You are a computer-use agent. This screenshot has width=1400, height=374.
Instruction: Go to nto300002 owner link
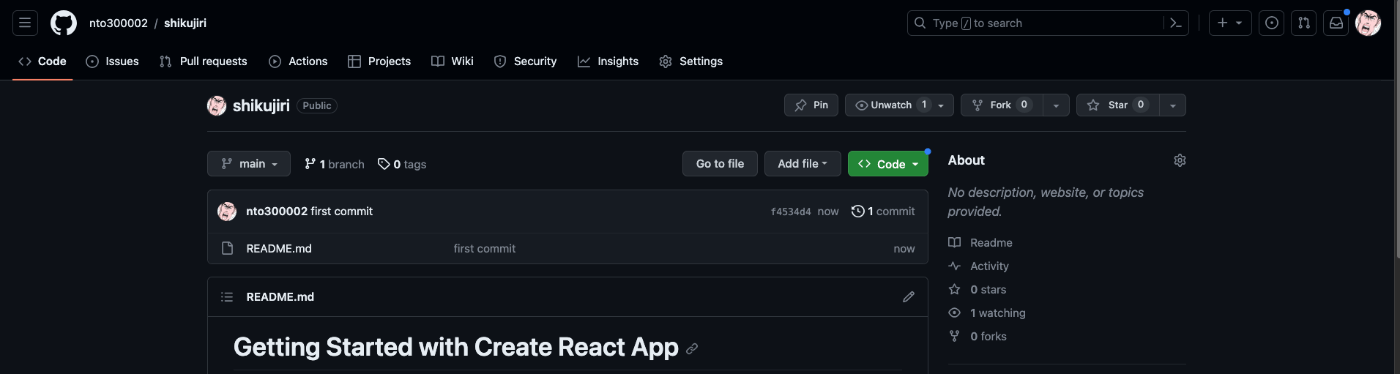pos(118,23)
